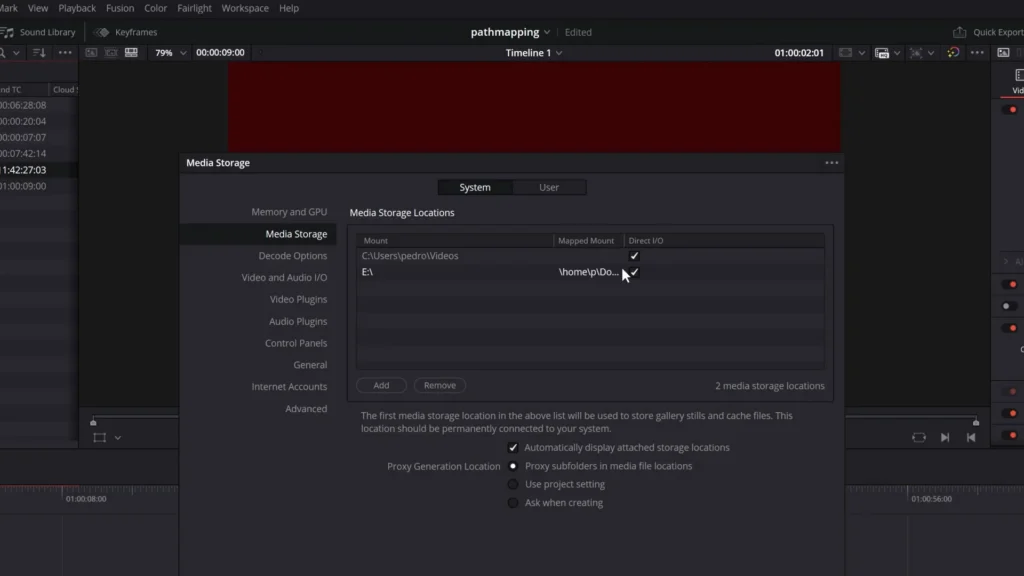Open the Control Panels settings
This screenshot has height=576, width=1024.
click(296, 343)
